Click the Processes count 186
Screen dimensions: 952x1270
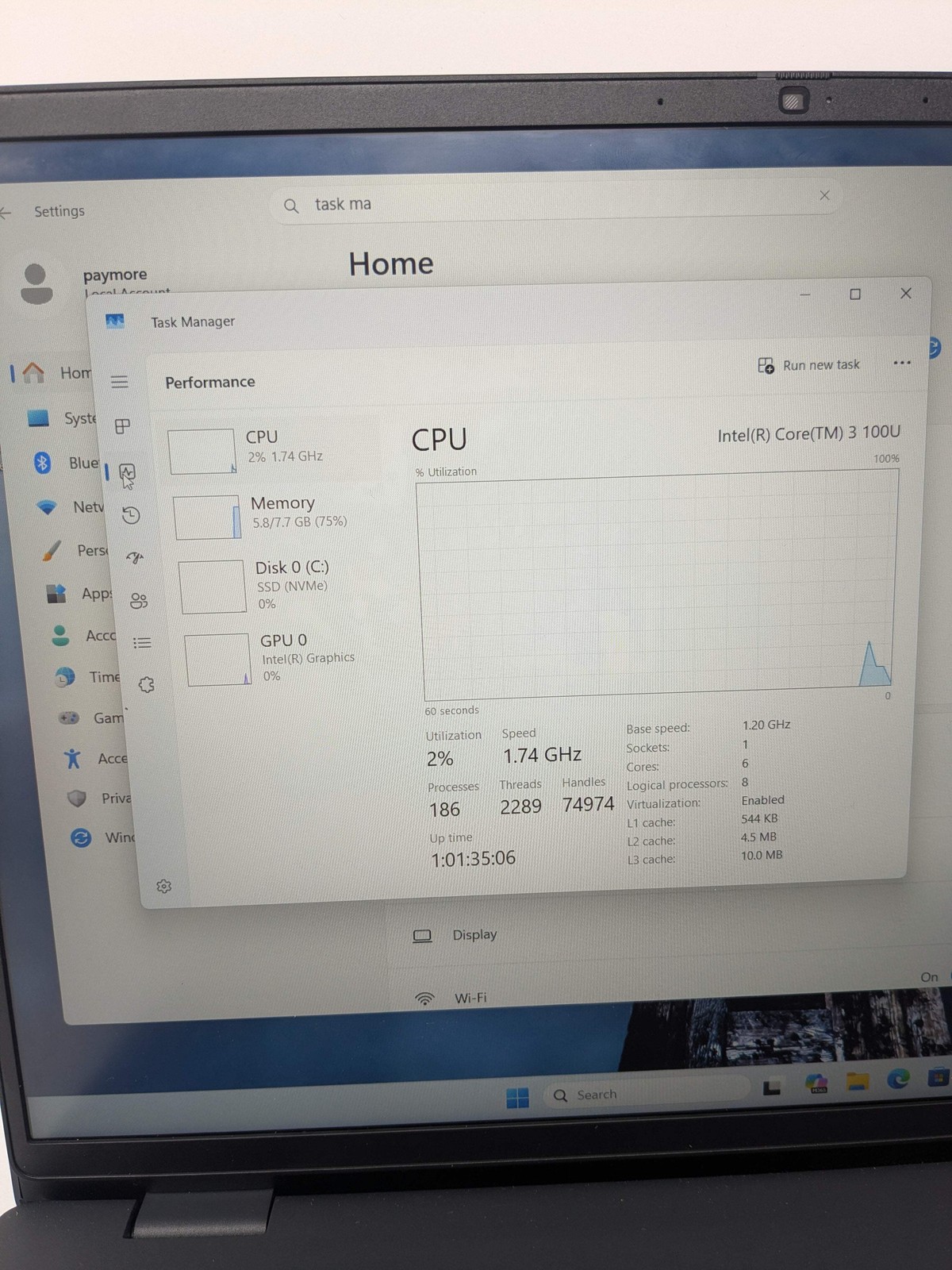click(444, 810)
